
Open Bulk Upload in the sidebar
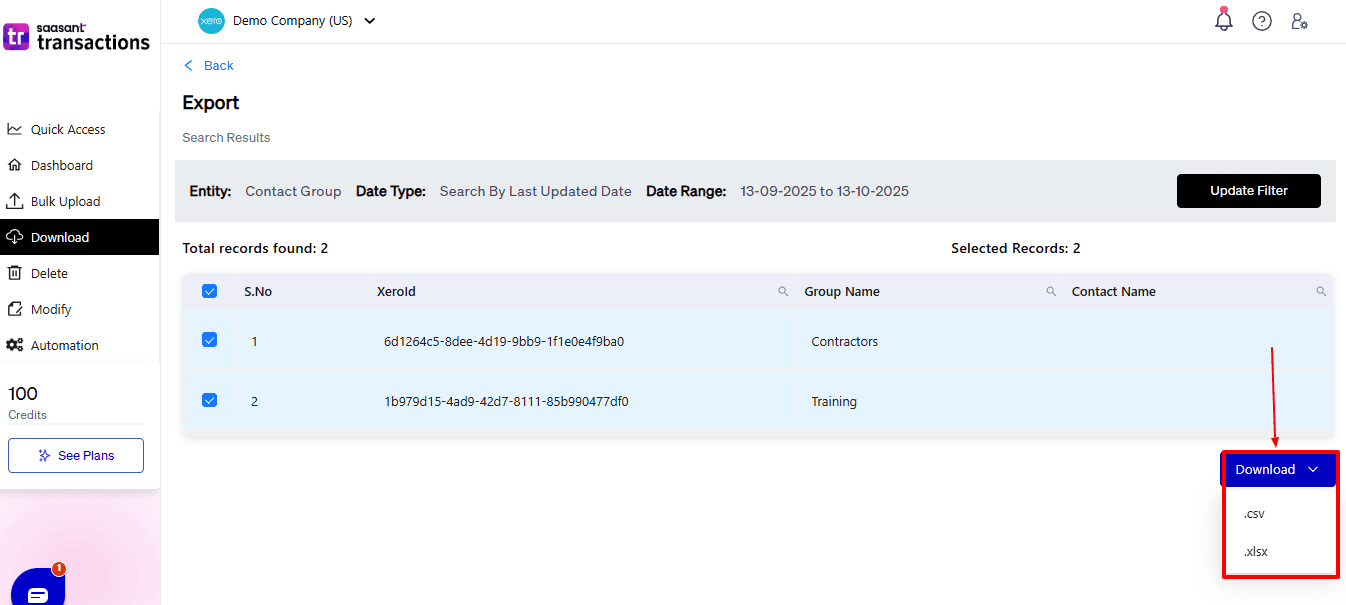click(66, 202)
